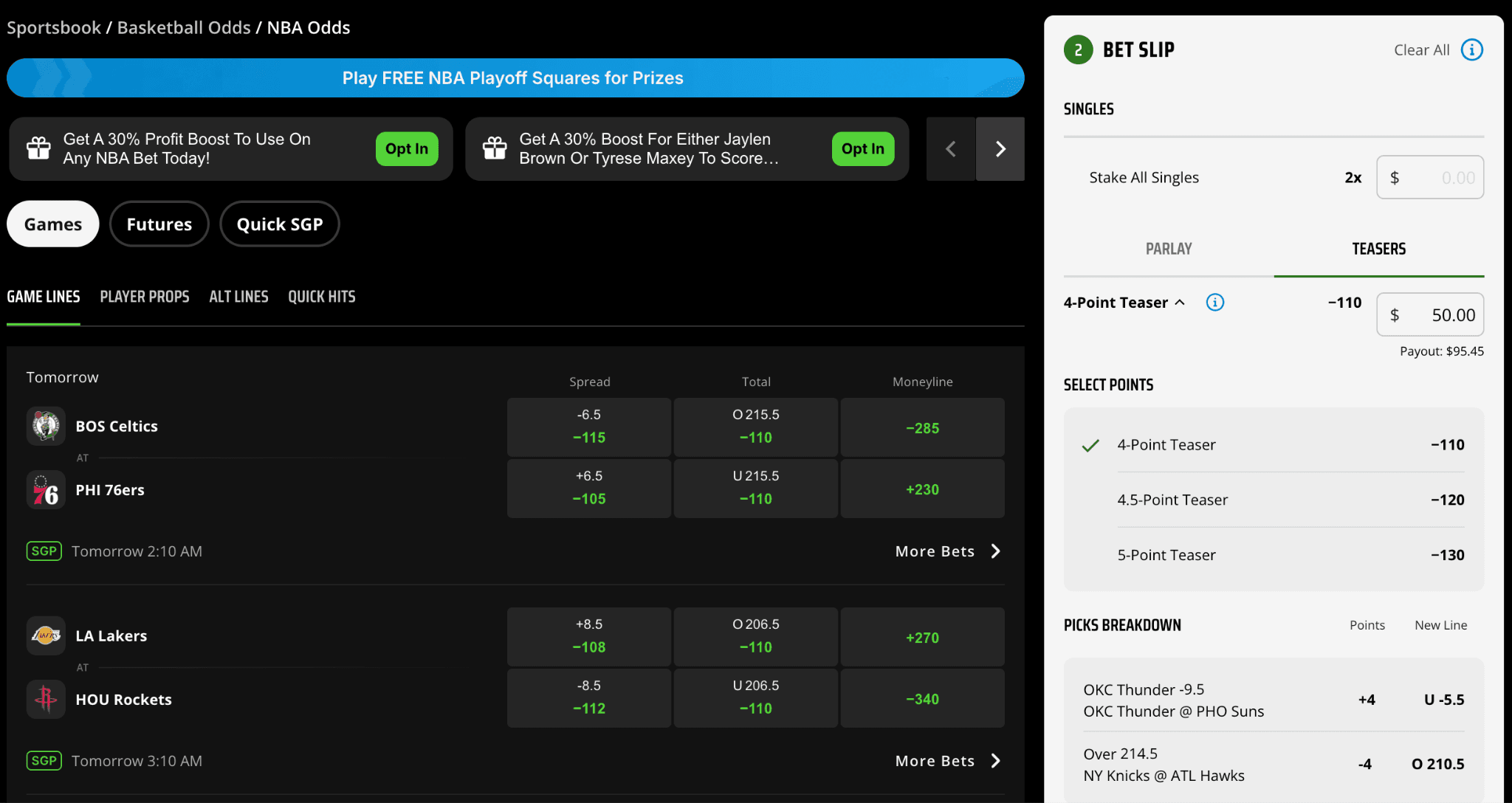Image resolution: width=1512 pixels, height=803 pixels.
Task: Expand More Bets for Celtics game
Action: [x=947, y=551]
